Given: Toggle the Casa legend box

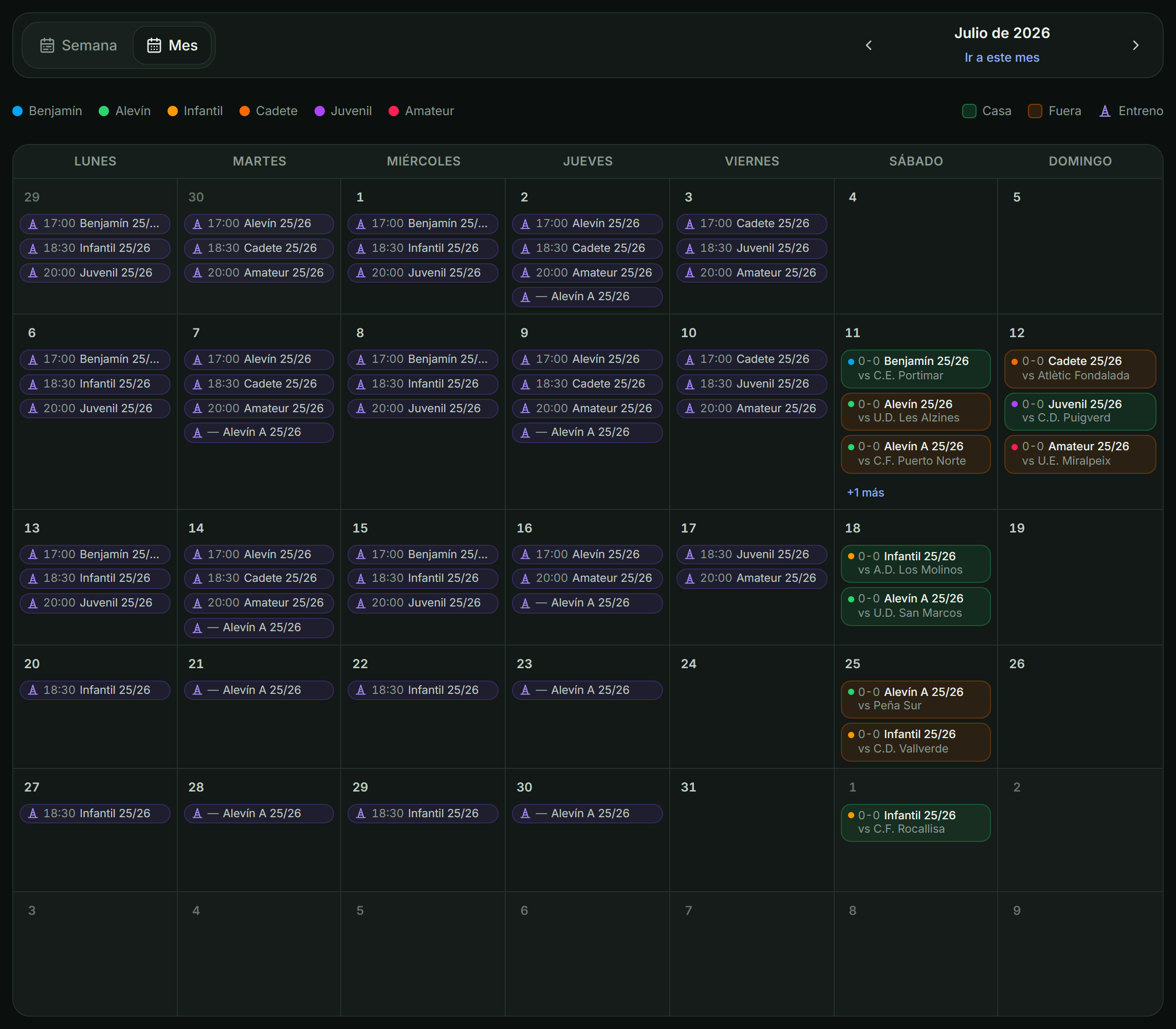Looking at the screenshot, I should (x=969, y=111).
